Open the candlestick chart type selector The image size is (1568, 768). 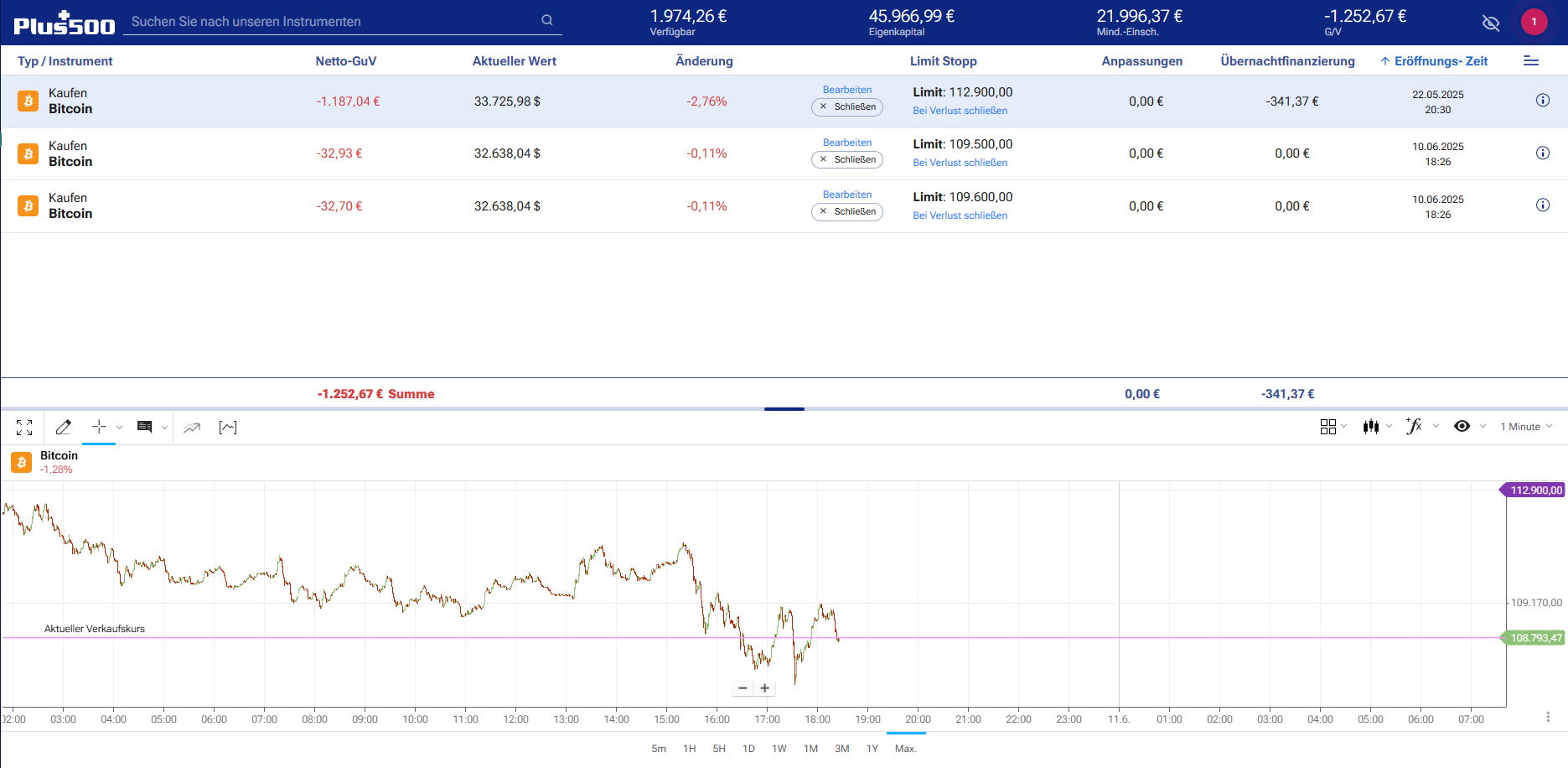click(x=1371, y=427)
